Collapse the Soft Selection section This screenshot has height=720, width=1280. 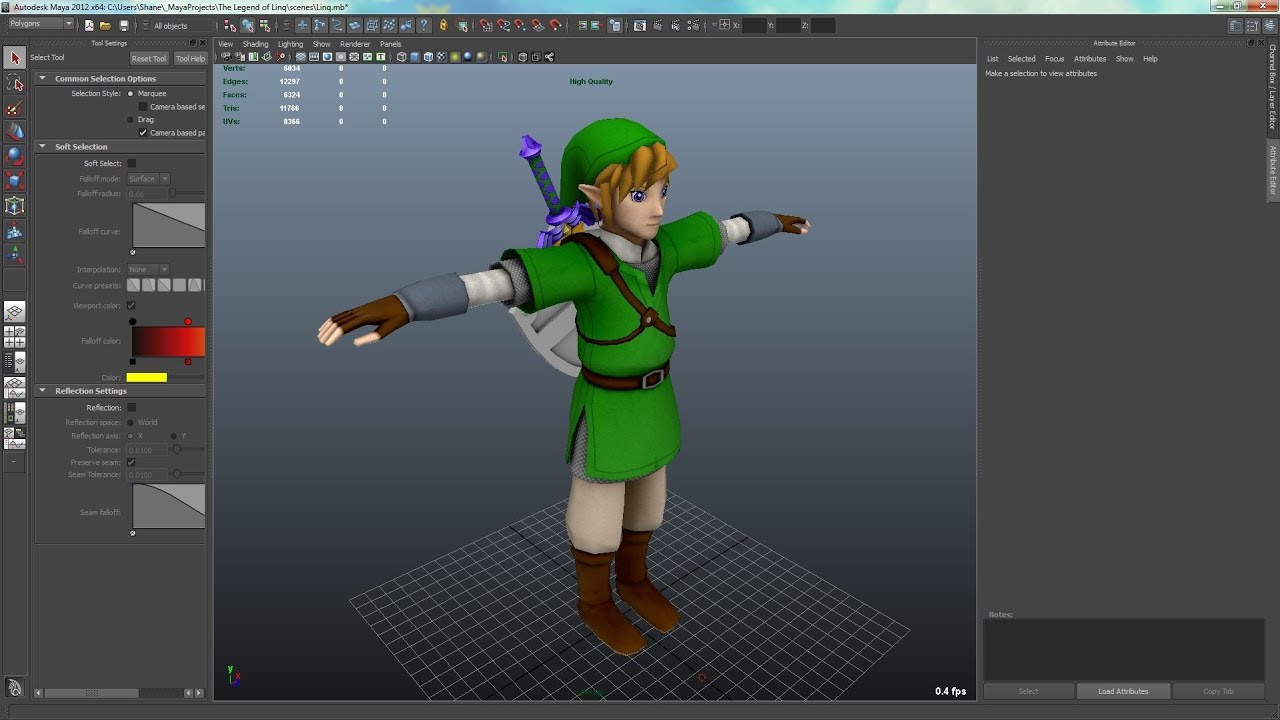click(42, 146)
